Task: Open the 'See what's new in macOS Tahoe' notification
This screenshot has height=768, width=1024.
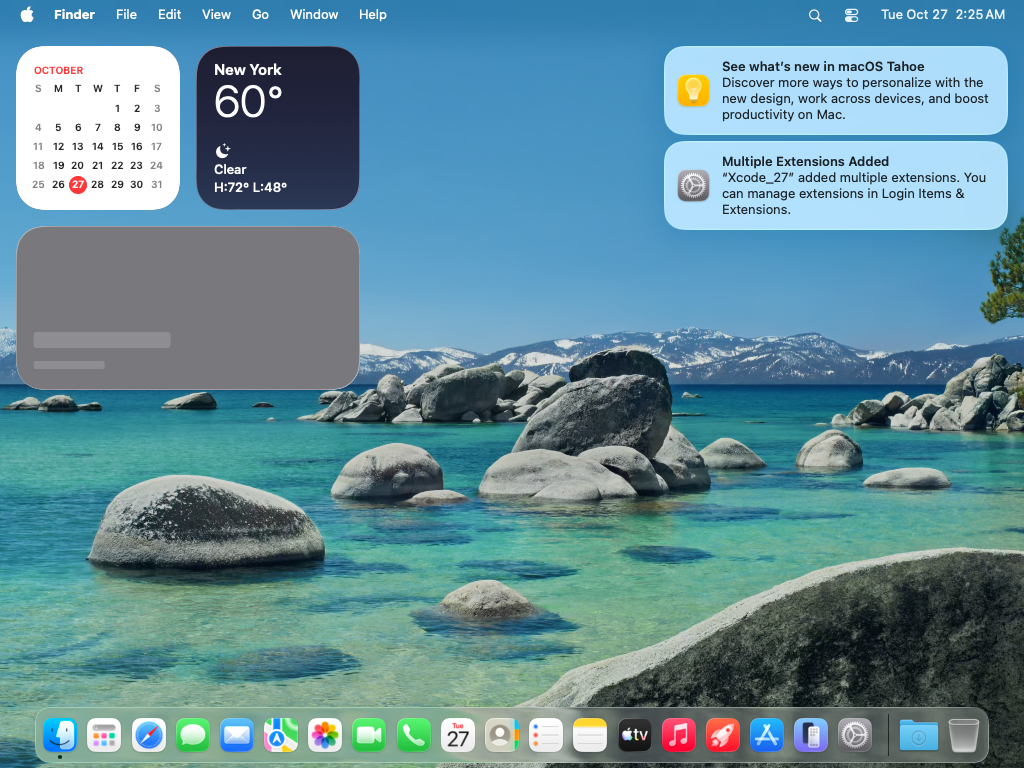Action: (835, 90)
